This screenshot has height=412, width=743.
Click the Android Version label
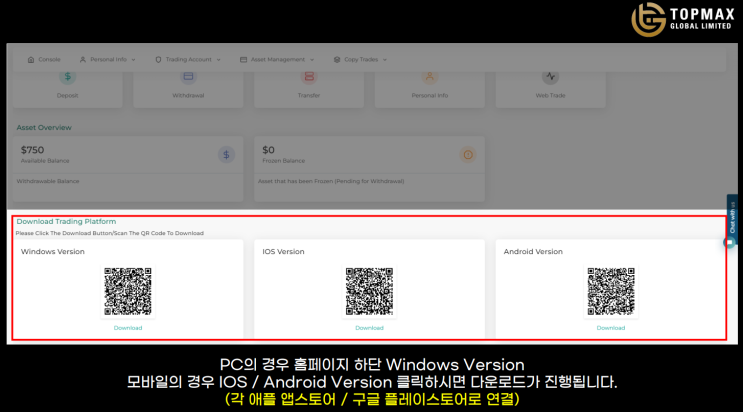coord(533,252)
